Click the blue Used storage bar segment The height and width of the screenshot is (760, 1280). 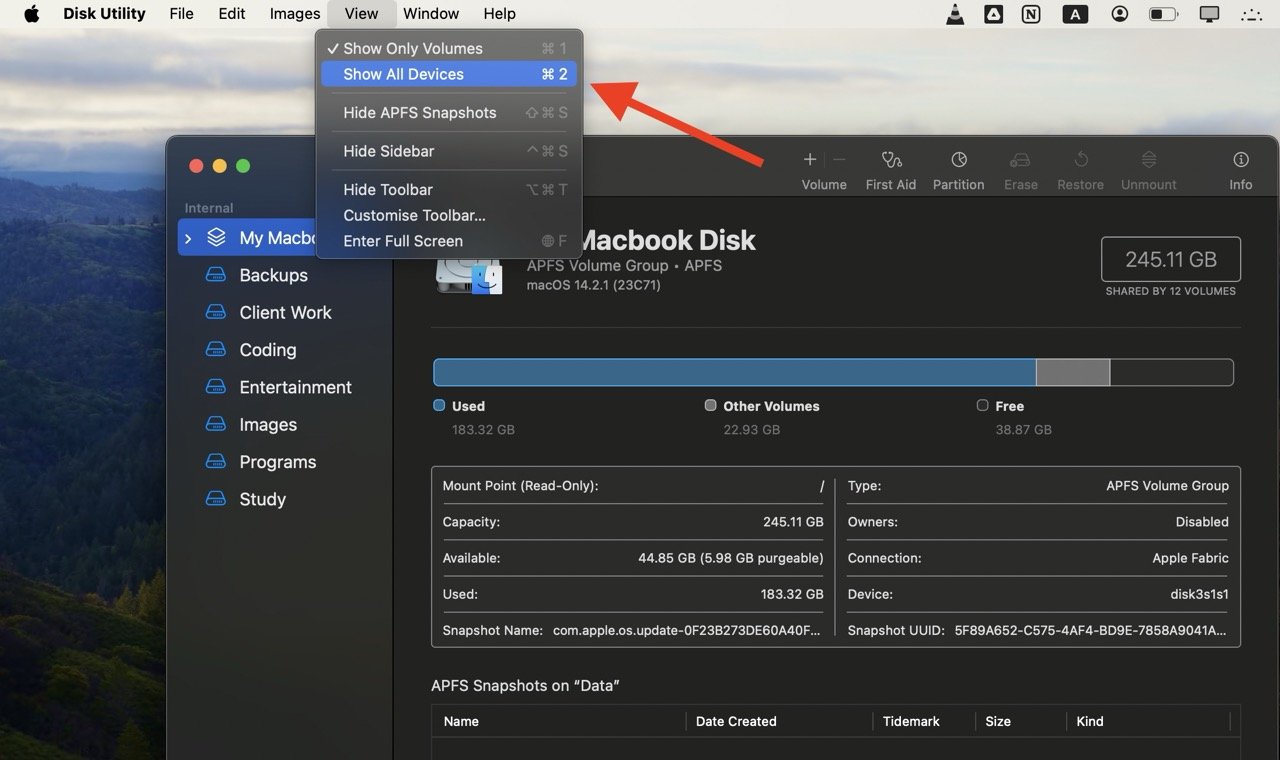pos(734,372)
